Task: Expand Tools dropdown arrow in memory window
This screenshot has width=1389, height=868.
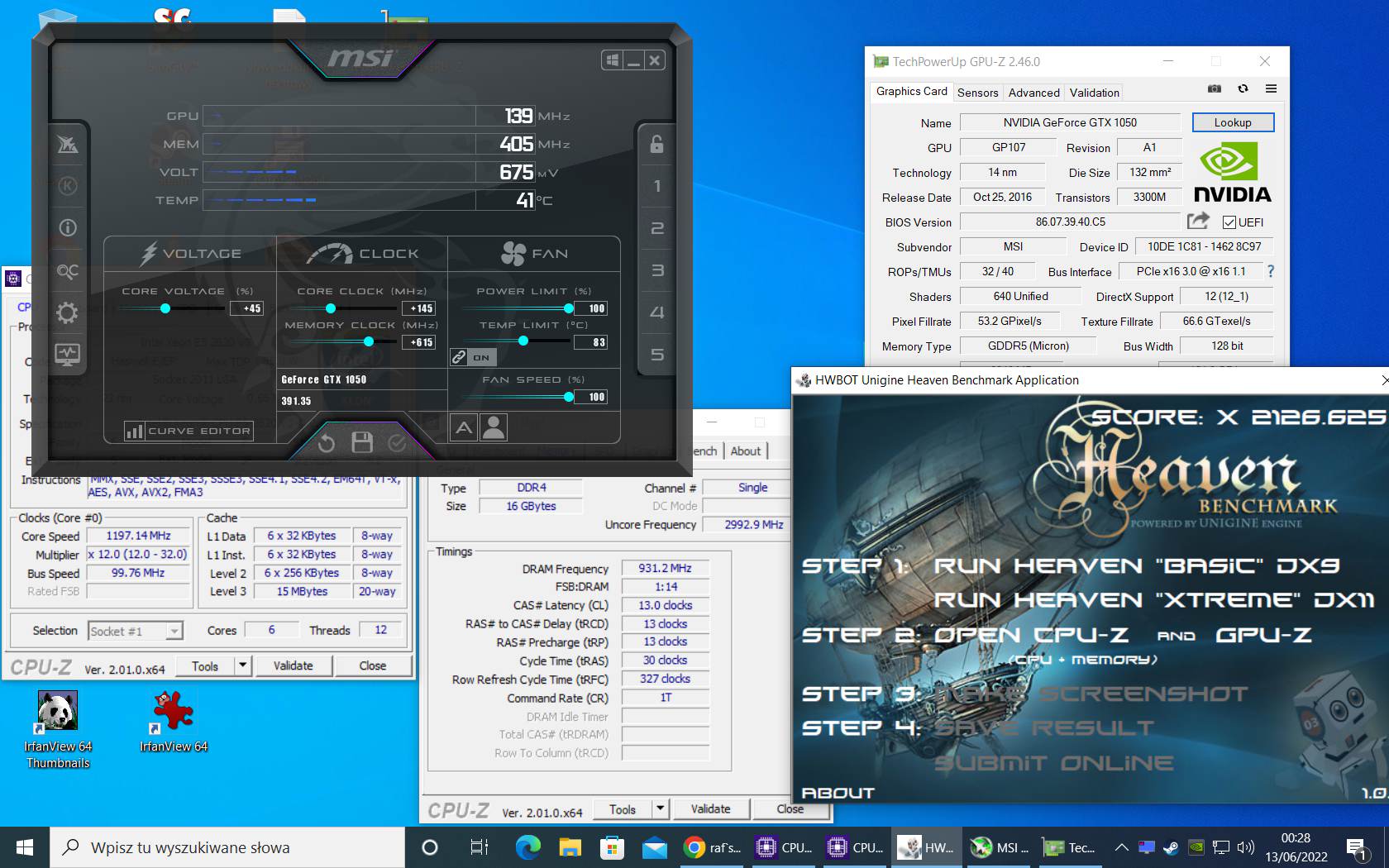Action: tap(660, 809)
